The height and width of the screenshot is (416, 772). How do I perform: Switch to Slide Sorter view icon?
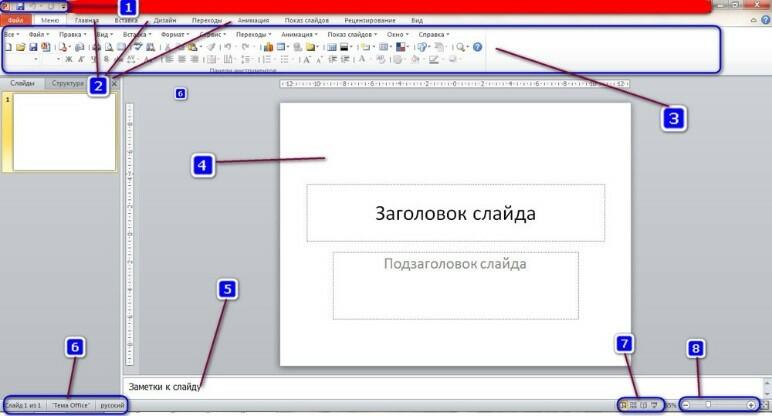pos(634,405)
